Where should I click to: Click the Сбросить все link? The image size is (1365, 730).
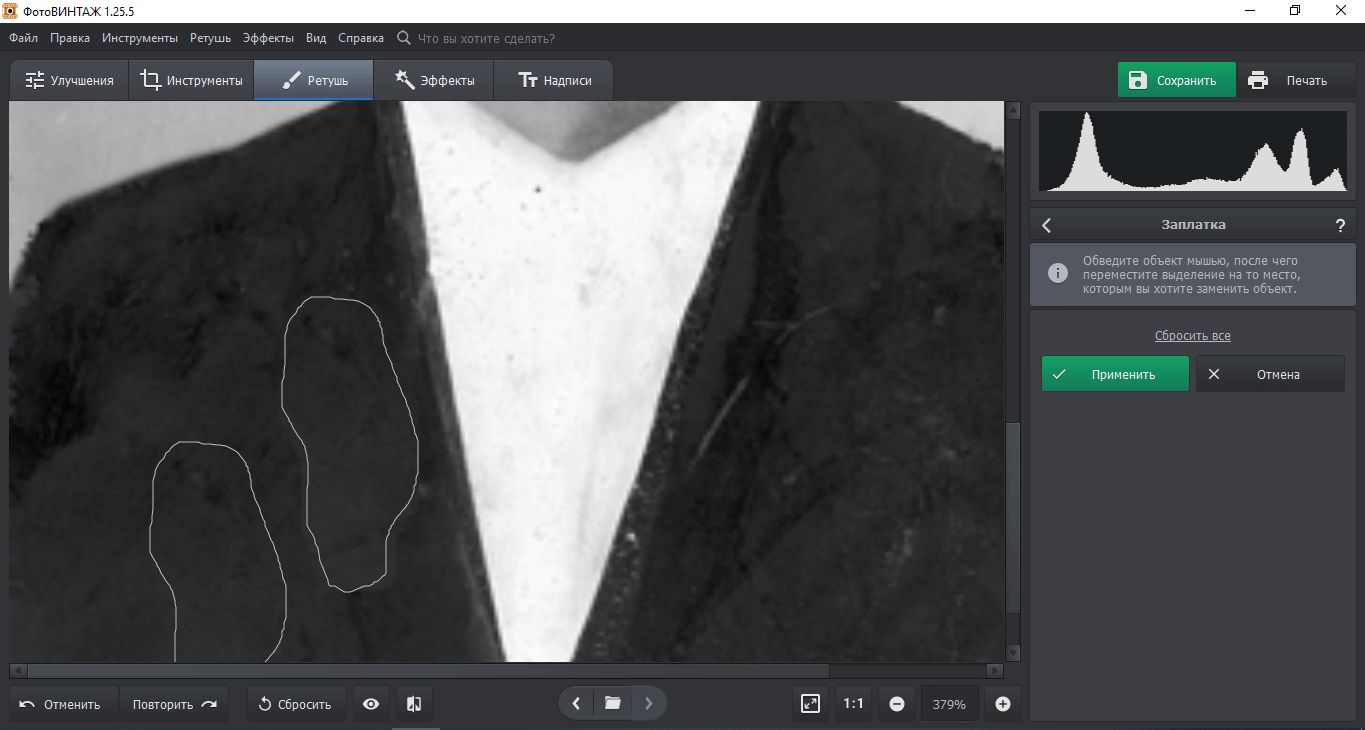[x=1193, y=336]
